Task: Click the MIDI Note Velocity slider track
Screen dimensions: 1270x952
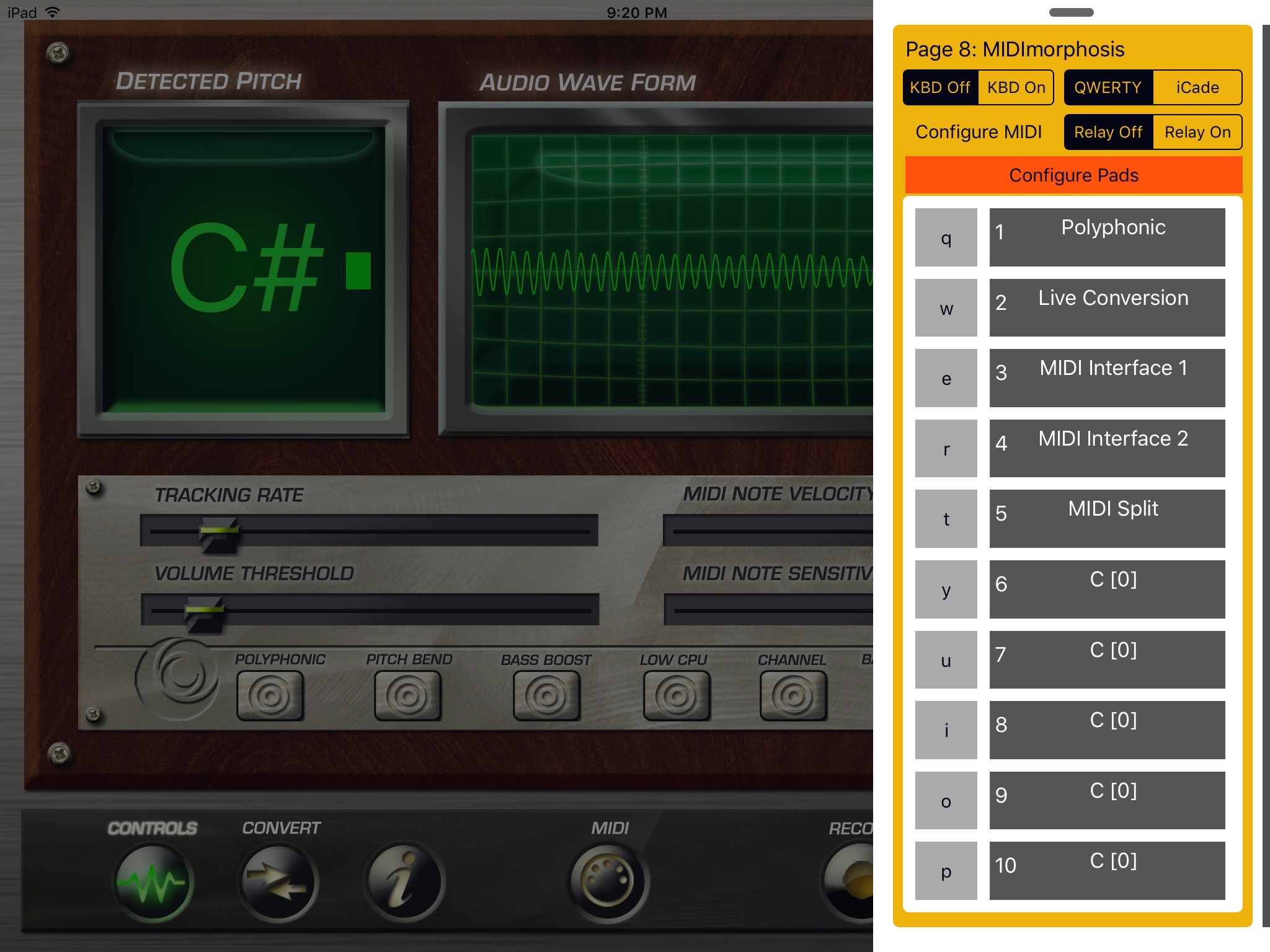Action: [x=768, y=531]
